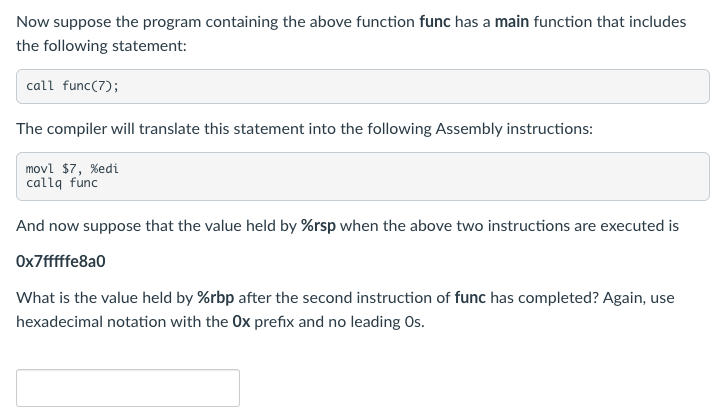This screenshot has height=415, width=720.
Task: Click the 'callq func' instruction line
Action: point(62,183)
